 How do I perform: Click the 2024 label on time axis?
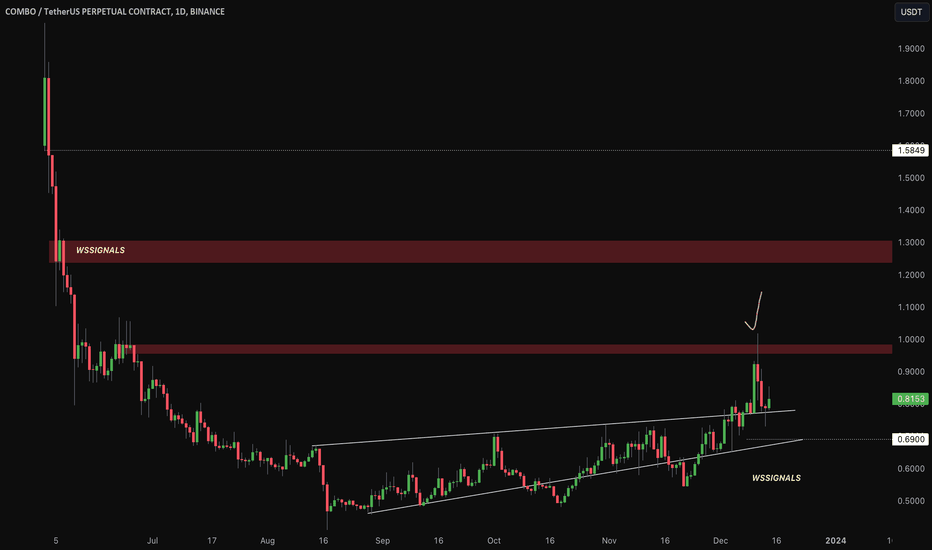click(x=836, y=540)
